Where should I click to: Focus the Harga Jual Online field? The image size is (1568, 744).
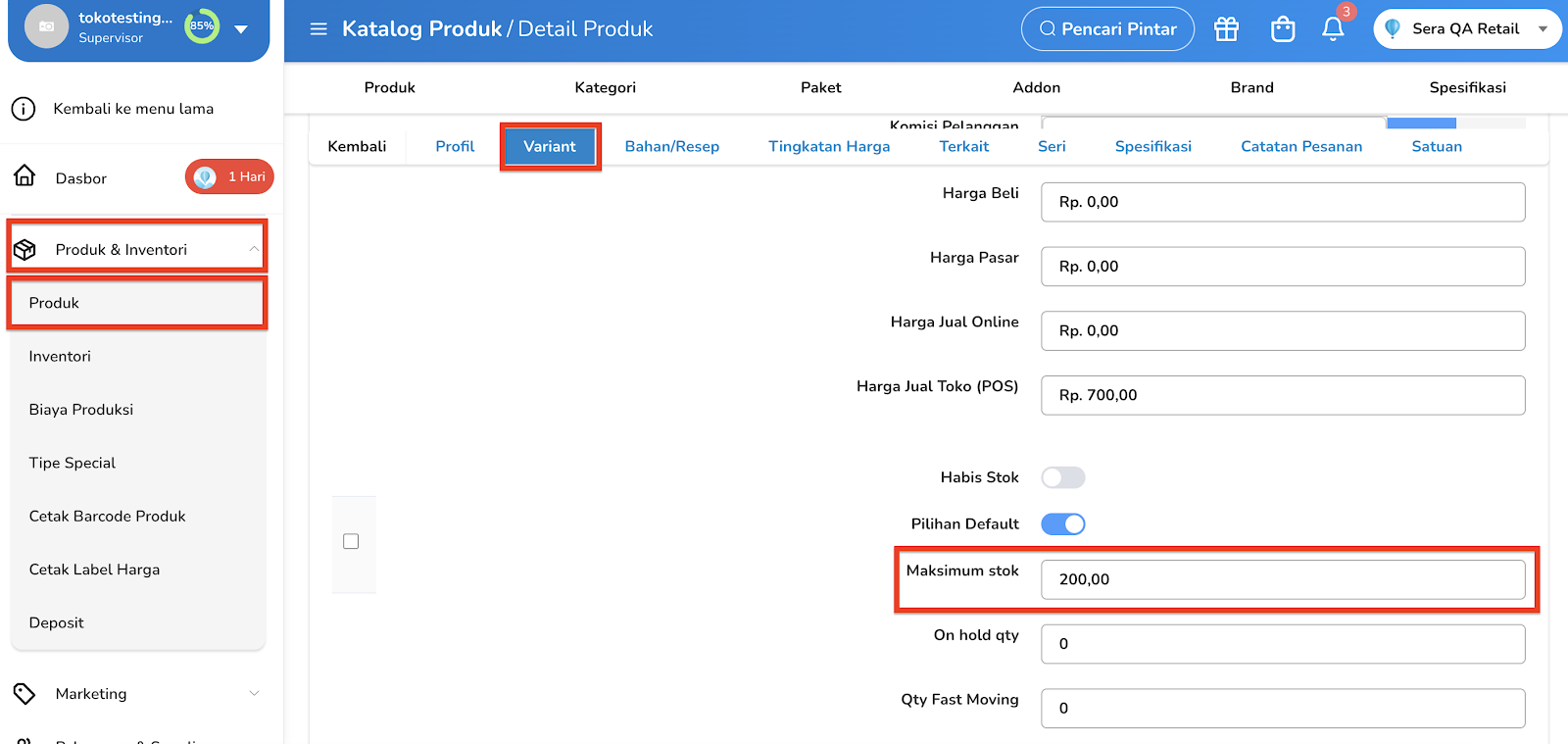1283,330
